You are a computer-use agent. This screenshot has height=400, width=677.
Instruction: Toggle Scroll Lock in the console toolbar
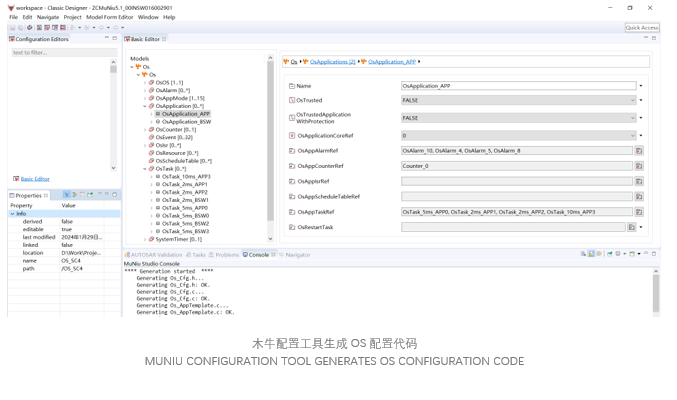(x=591, y=254)
